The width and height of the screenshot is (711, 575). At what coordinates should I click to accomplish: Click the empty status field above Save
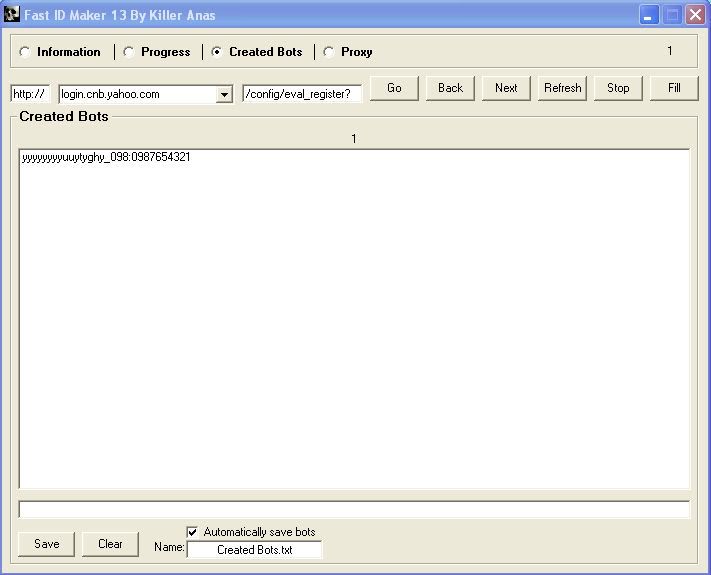[x=353, y=510]
